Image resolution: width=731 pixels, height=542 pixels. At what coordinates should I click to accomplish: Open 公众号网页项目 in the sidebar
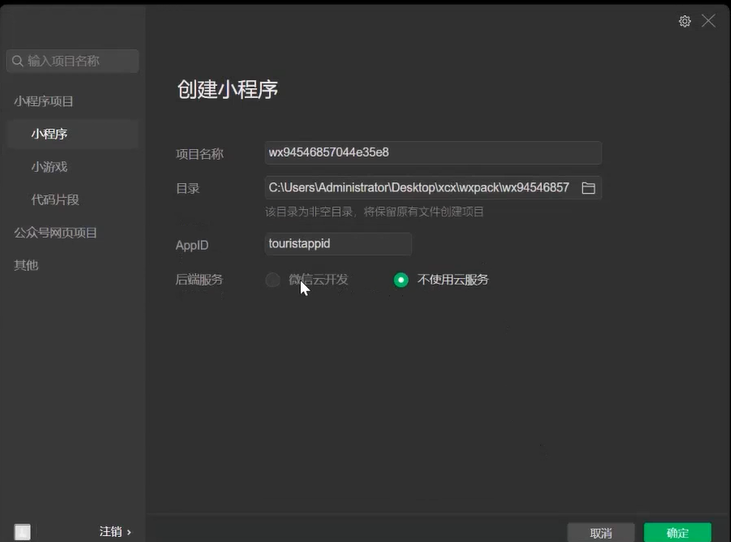(x=55, y=233)
